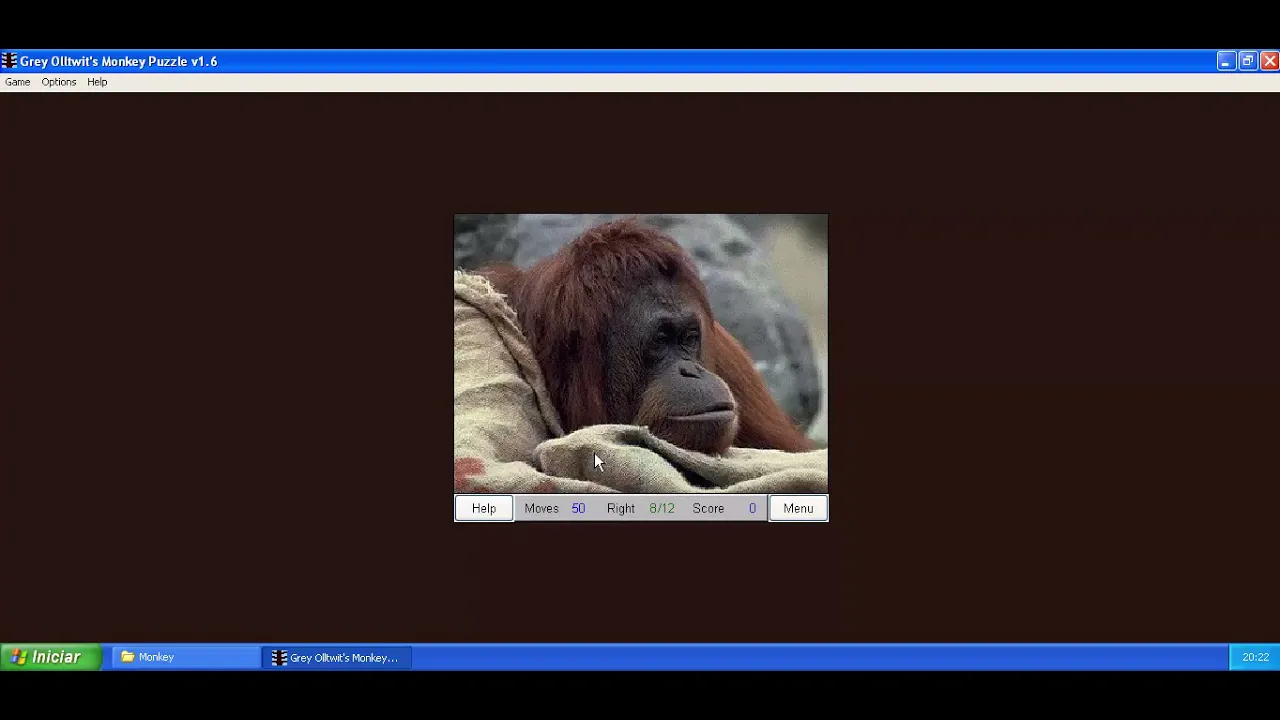Open the Iniciar start button

pos(50,657)
